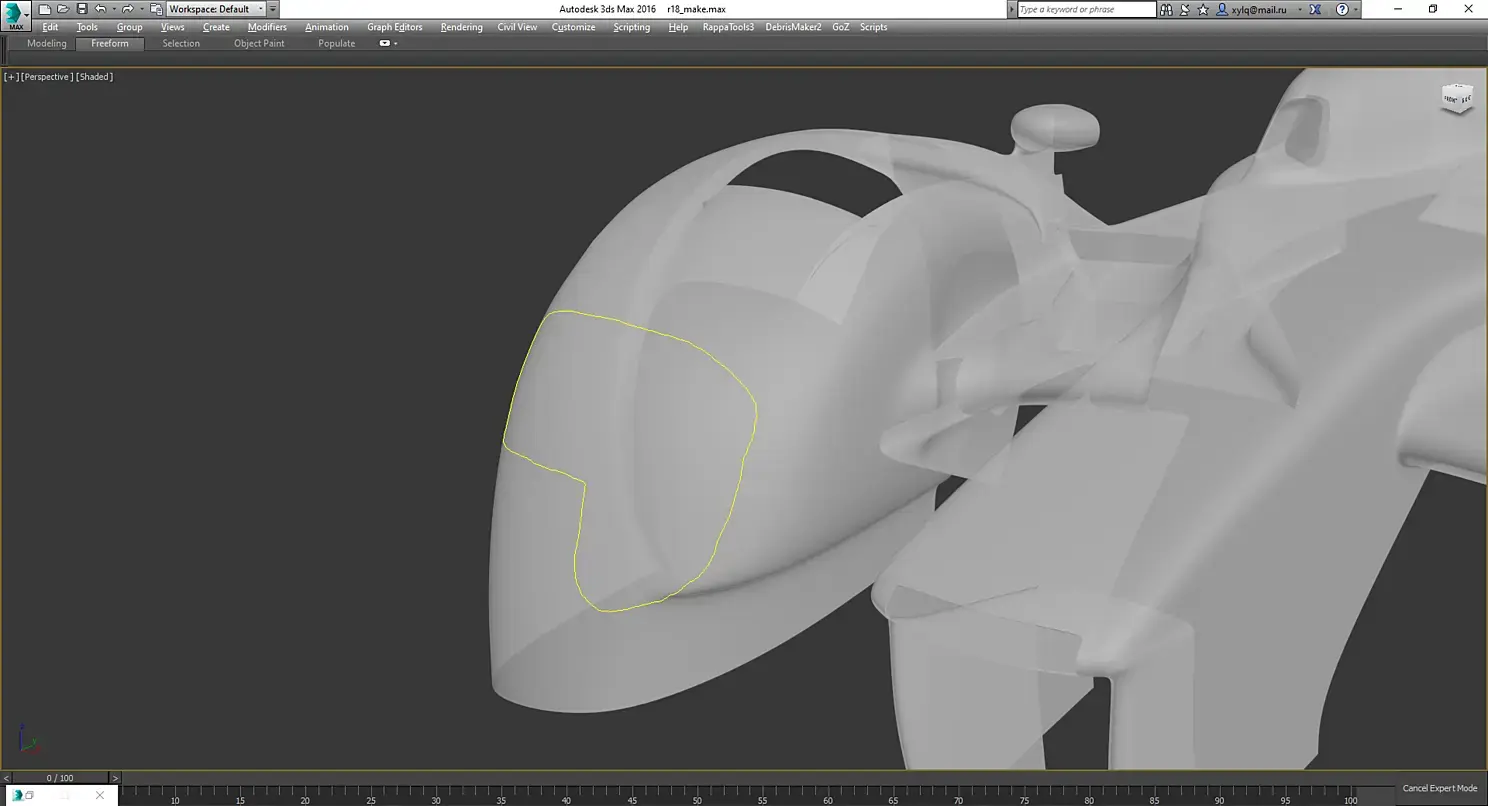Expand the Perspective viewport label menu
This screenshot has height=806, width=1488.
pyautogui.click(x=47, y=77)
